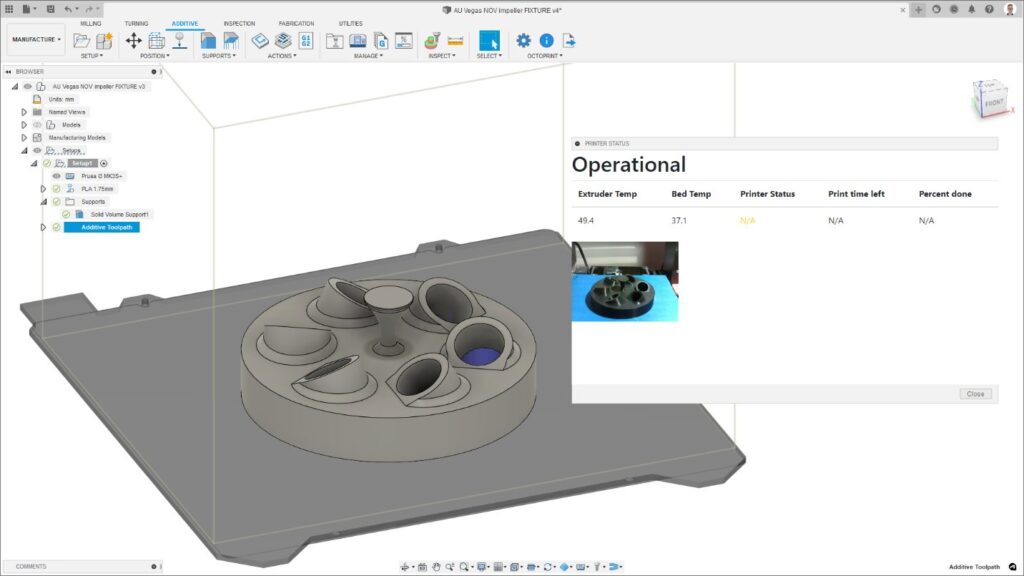Image resolution: width=1024 pixels, height=576 pixels.
Task: Collapse the Supports folder in the browser
Action: coord(44,201)
